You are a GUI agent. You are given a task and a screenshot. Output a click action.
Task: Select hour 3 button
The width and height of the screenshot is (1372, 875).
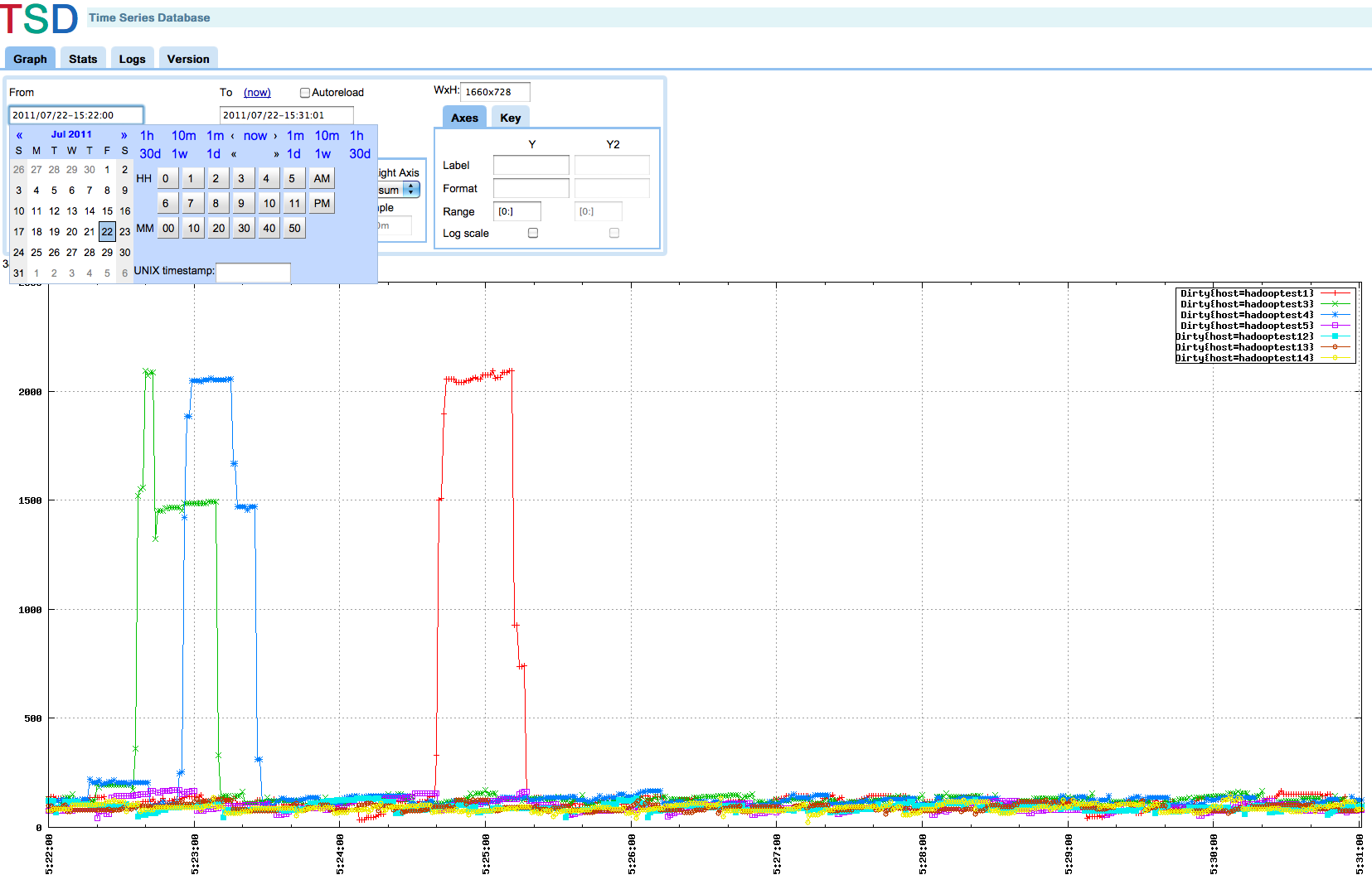pyautogui.click(x=241, y=178)
